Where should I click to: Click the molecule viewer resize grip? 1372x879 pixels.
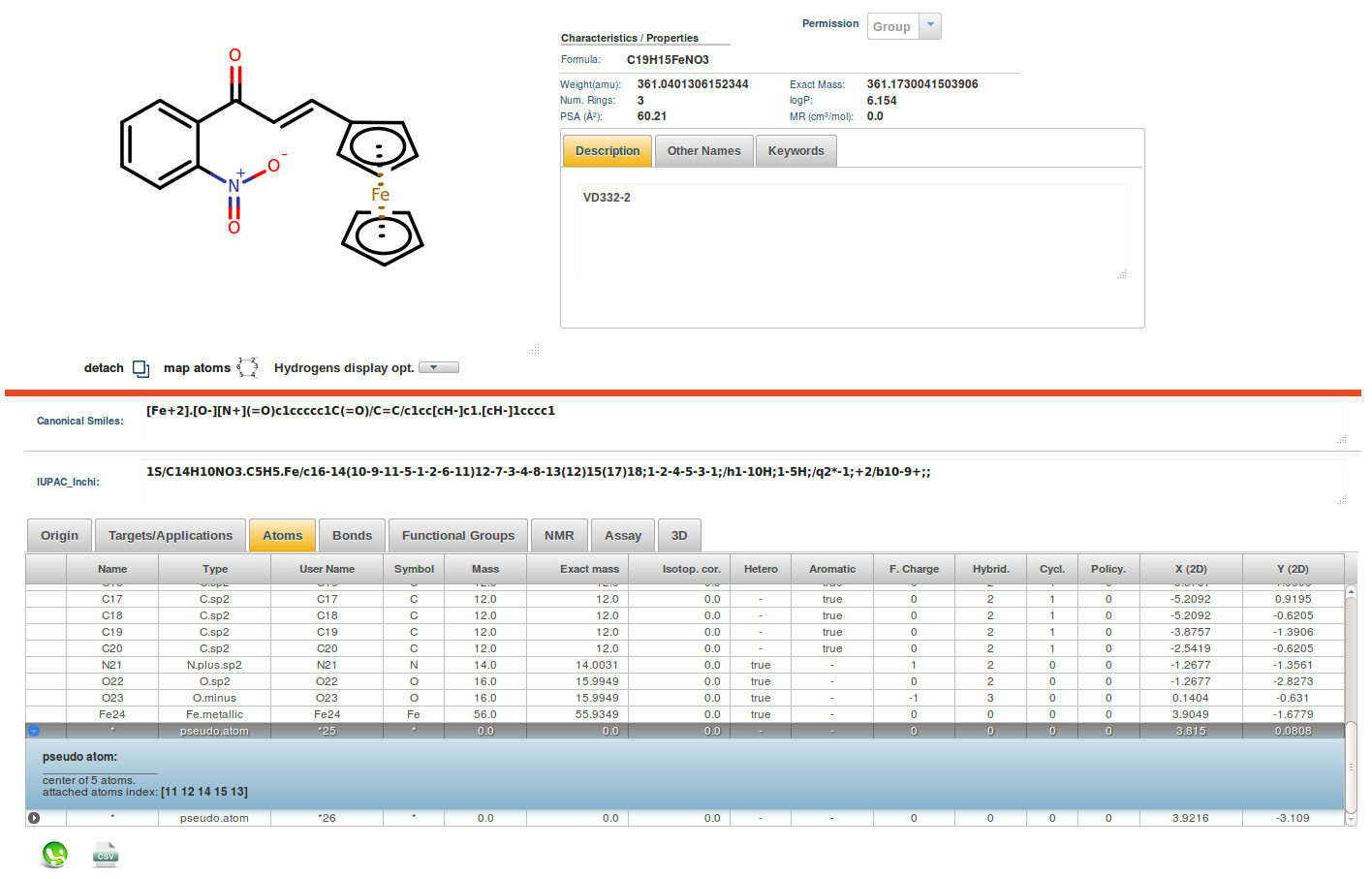point(534,349)
